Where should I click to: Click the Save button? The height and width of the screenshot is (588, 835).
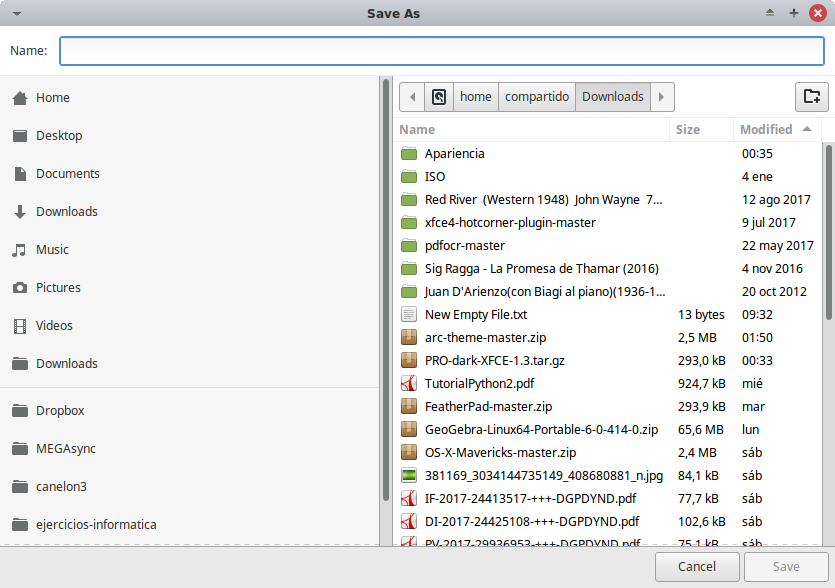pos(786,567)
